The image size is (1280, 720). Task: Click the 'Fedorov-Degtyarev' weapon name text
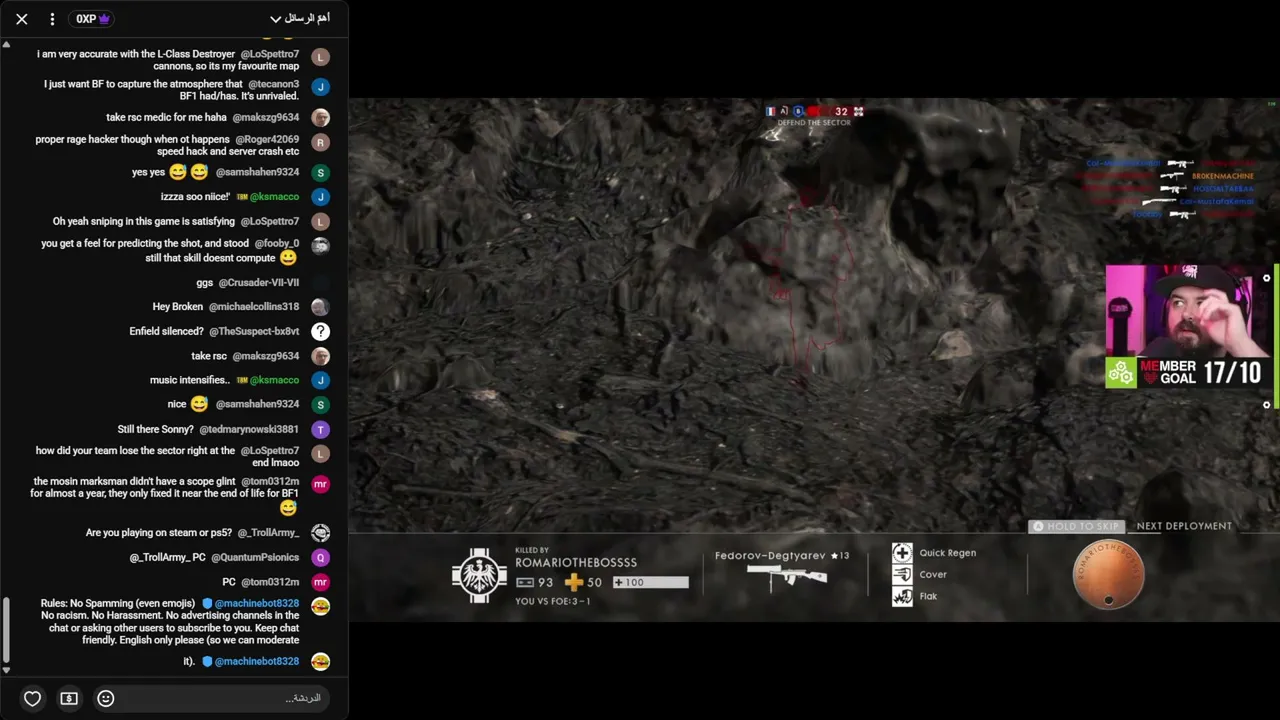[768, 556]
